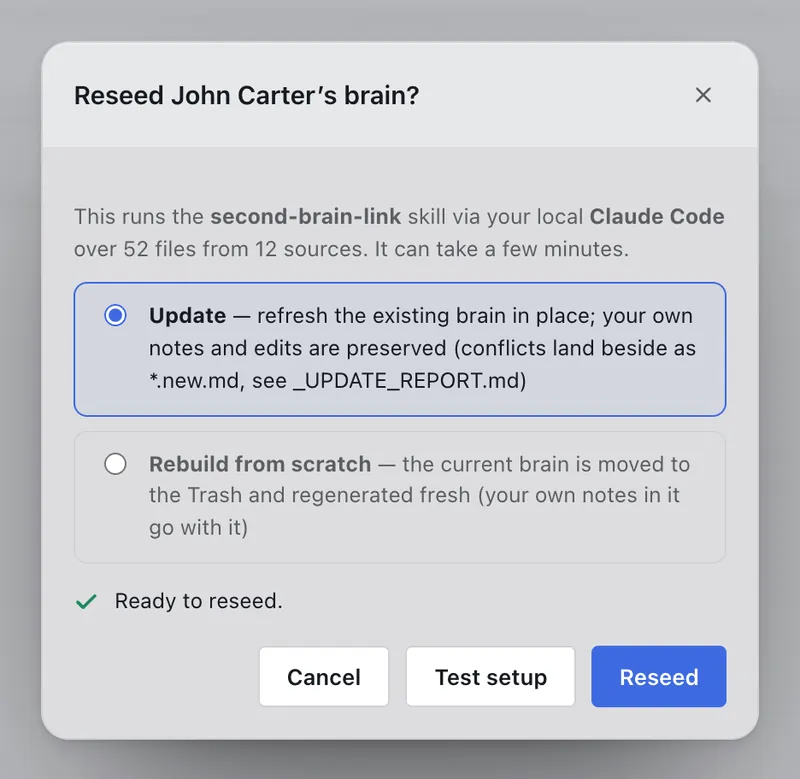This screenshot has height=779, width=800.
Task: Close the reseed dialog with the X icon
Action: click(703, 95)
